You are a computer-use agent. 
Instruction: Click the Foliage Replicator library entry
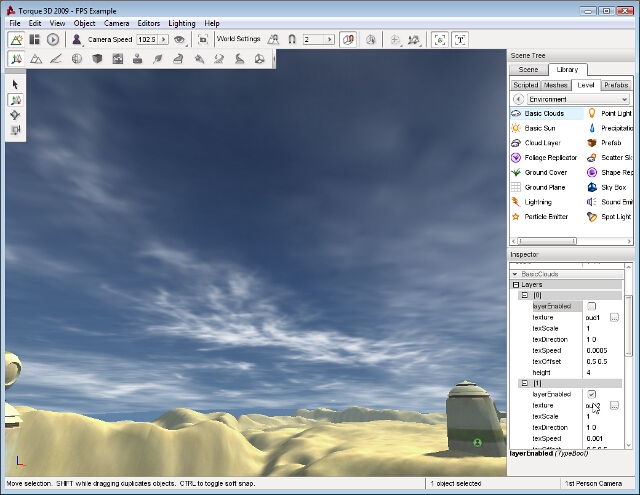pos(550,158)
